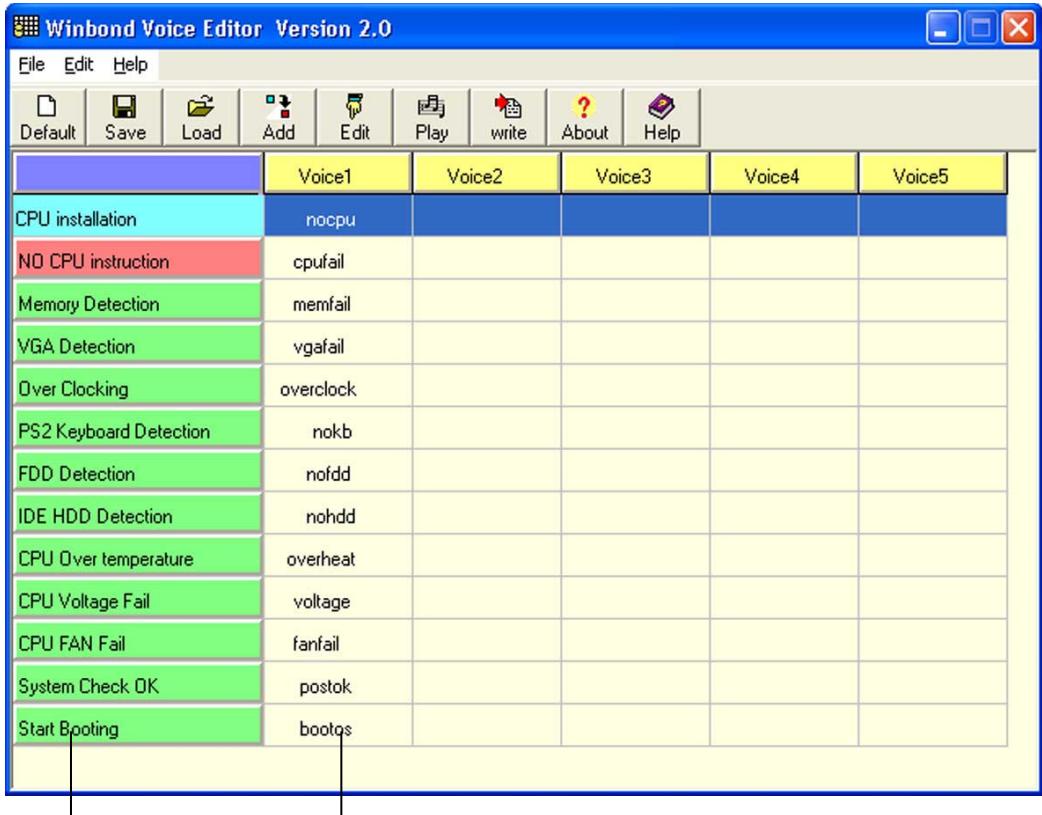Select the Voice5 column header
Screen dimensions: 1042x815
coord(932,174)
